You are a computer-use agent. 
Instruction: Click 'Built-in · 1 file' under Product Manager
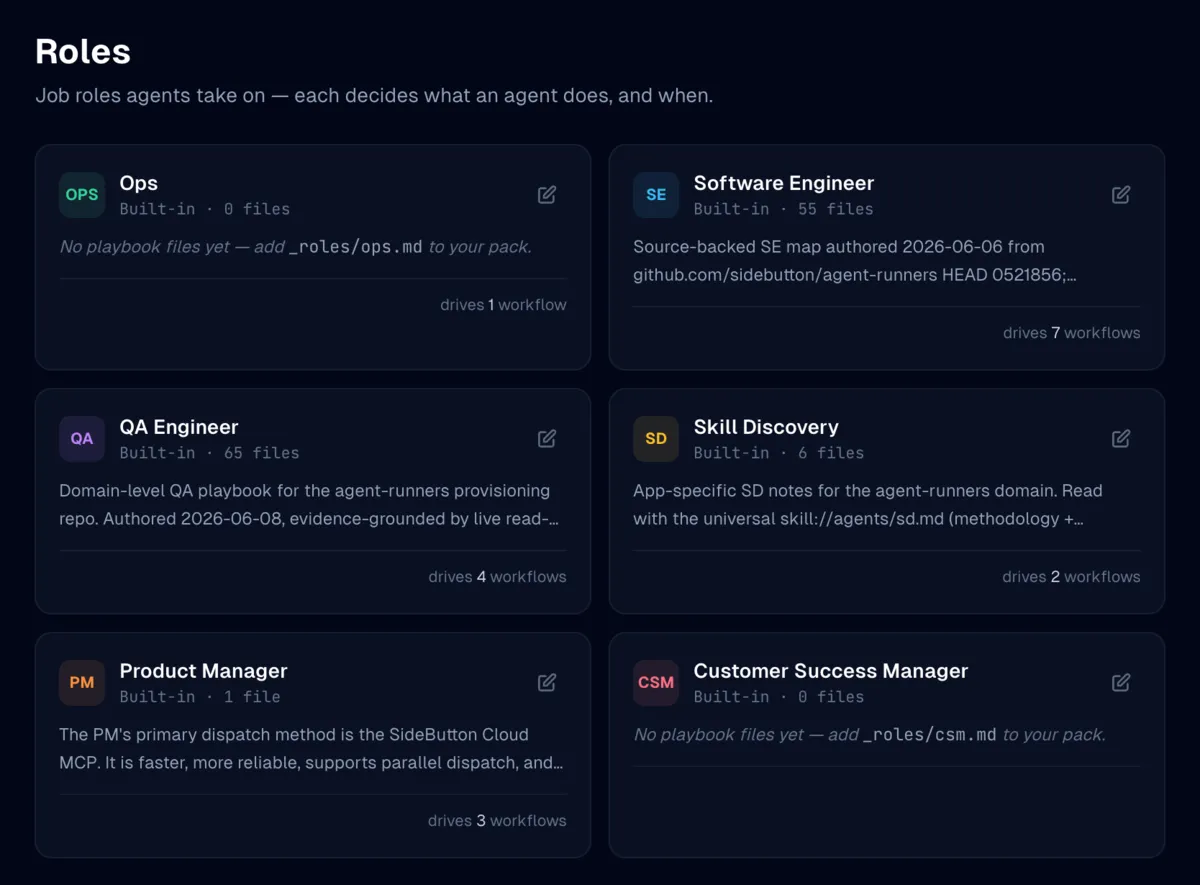point(200,697)
